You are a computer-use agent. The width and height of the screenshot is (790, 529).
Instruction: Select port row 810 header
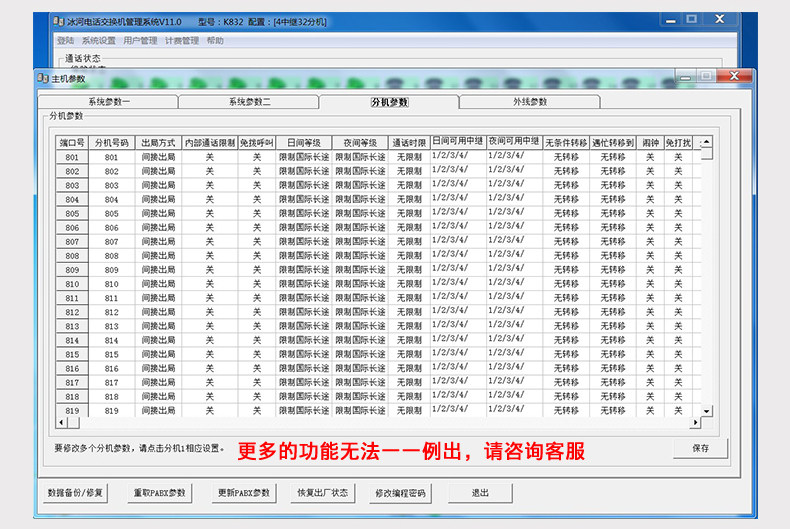pyautogui.click(x=72, y=284)
